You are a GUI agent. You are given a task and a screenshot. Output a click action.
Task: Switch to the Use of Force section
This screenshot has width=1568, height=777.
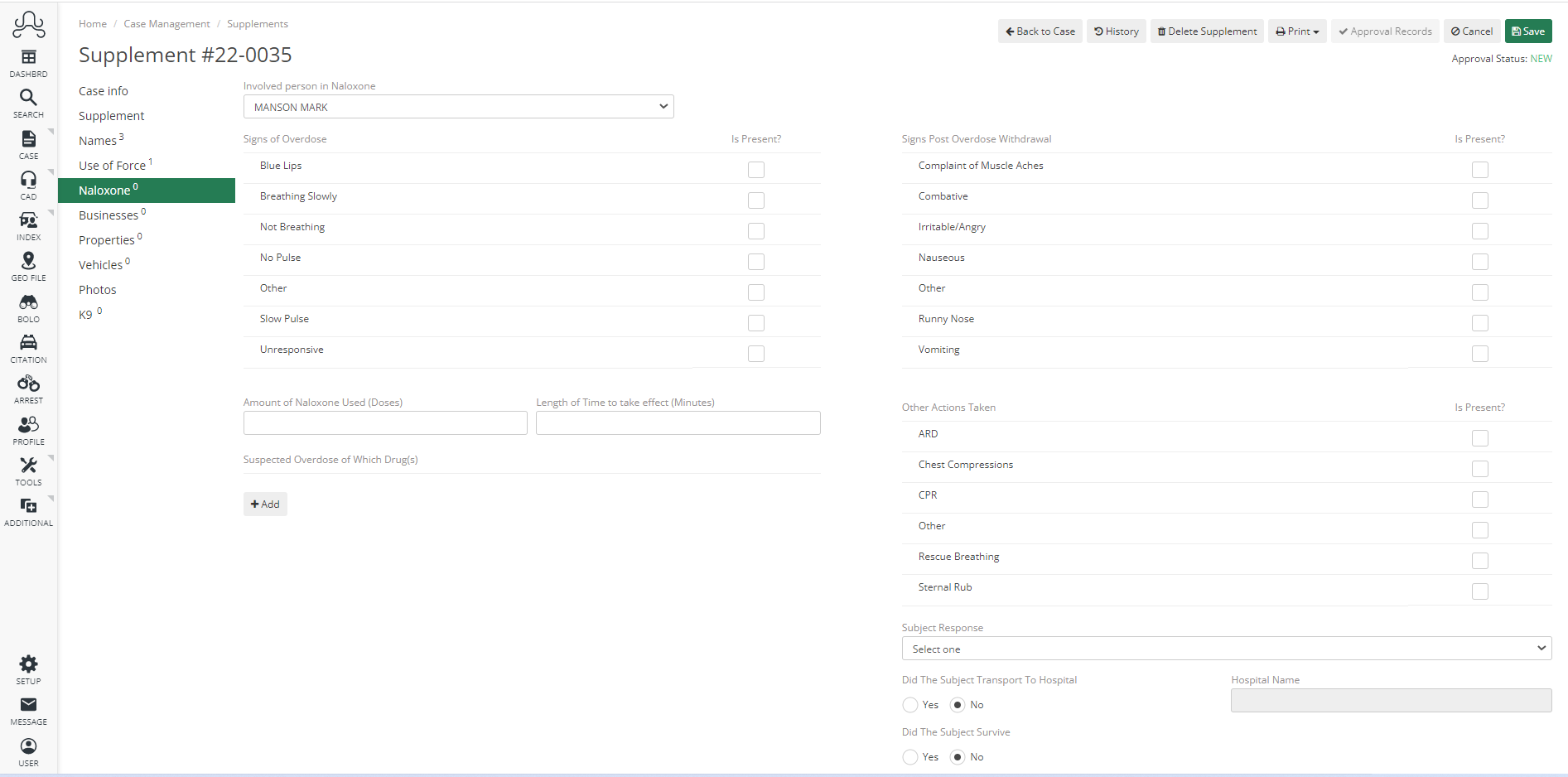tap(111, 165)
